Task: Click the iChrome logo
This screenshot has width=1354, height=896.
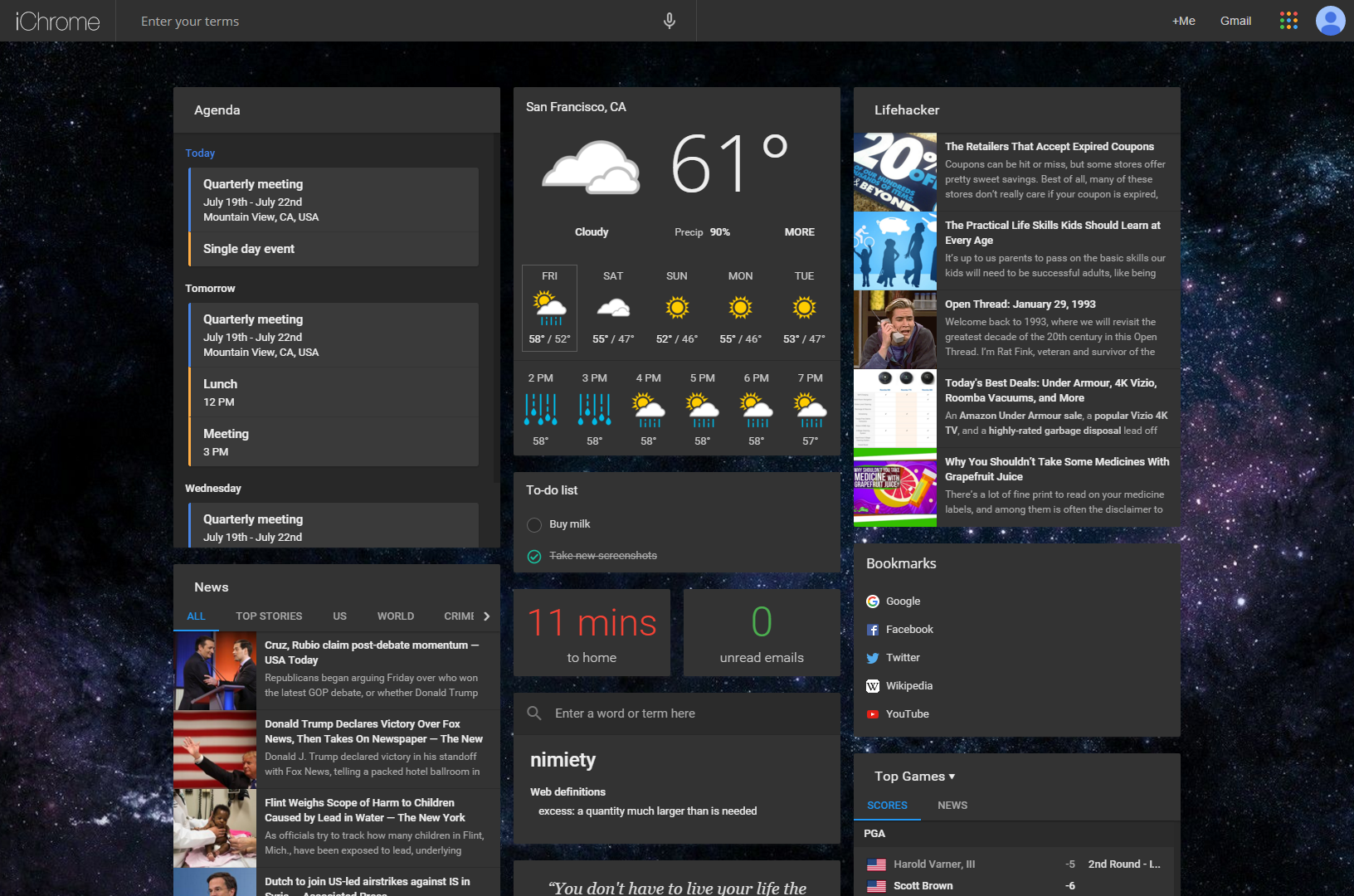Action: 57,21
